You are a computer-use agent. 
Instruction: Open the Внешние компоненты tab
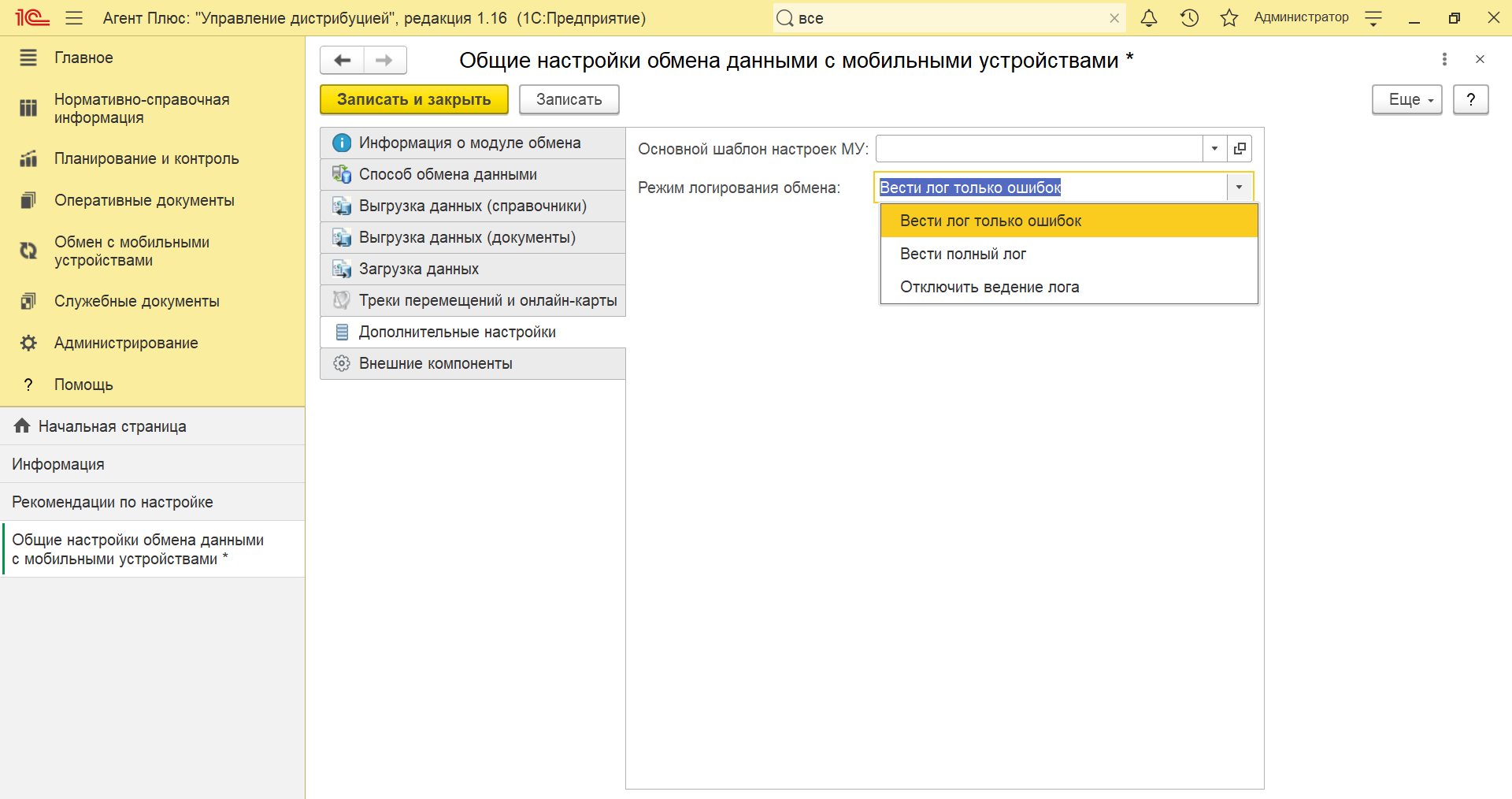(x=435, y=363)
